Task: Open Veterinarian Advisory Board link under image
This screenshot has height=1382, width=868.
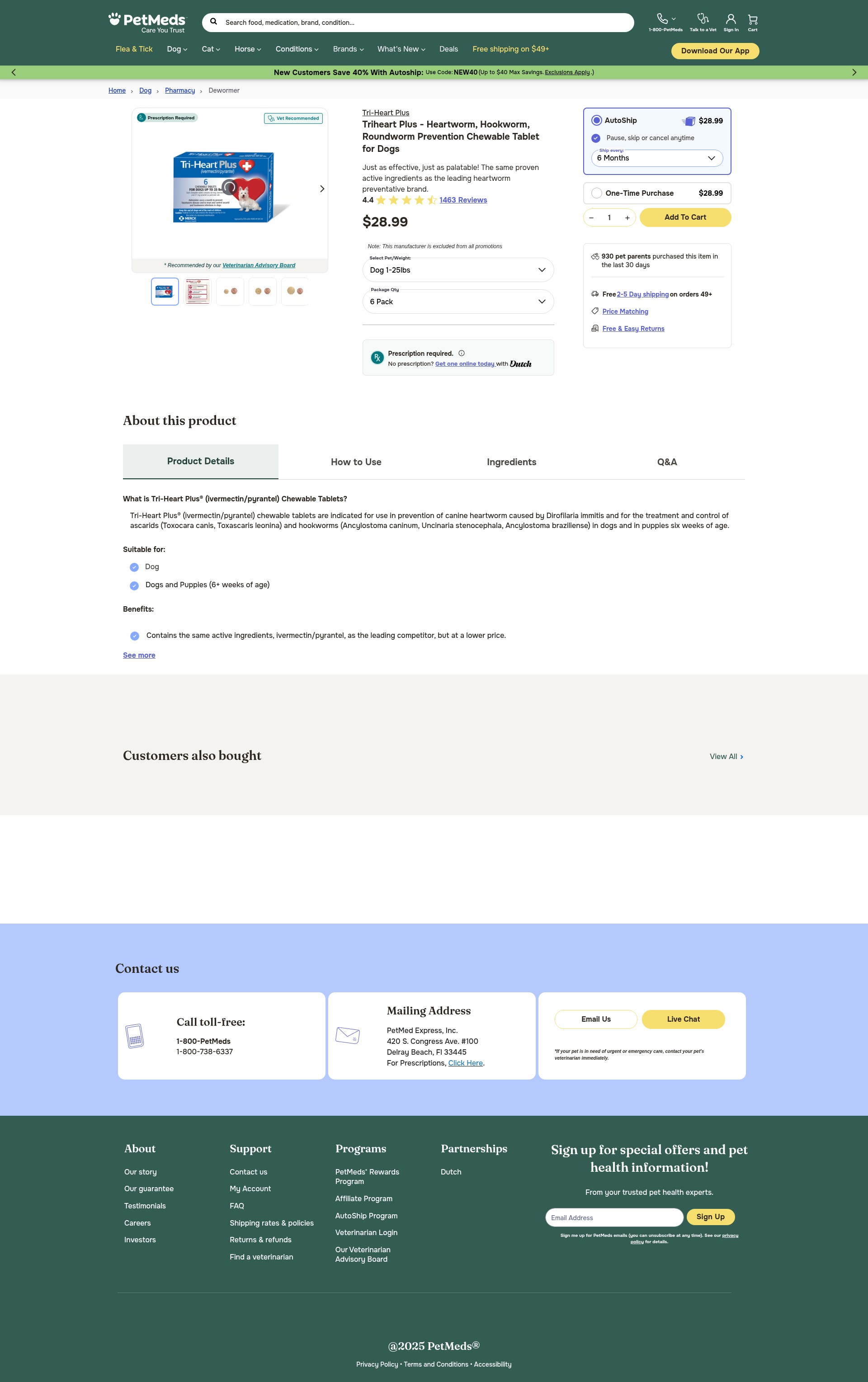Action: pos(259,265)
